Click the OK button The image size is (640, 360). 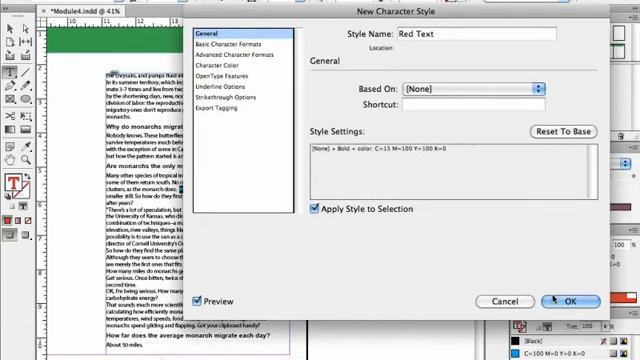pos(571,301)
